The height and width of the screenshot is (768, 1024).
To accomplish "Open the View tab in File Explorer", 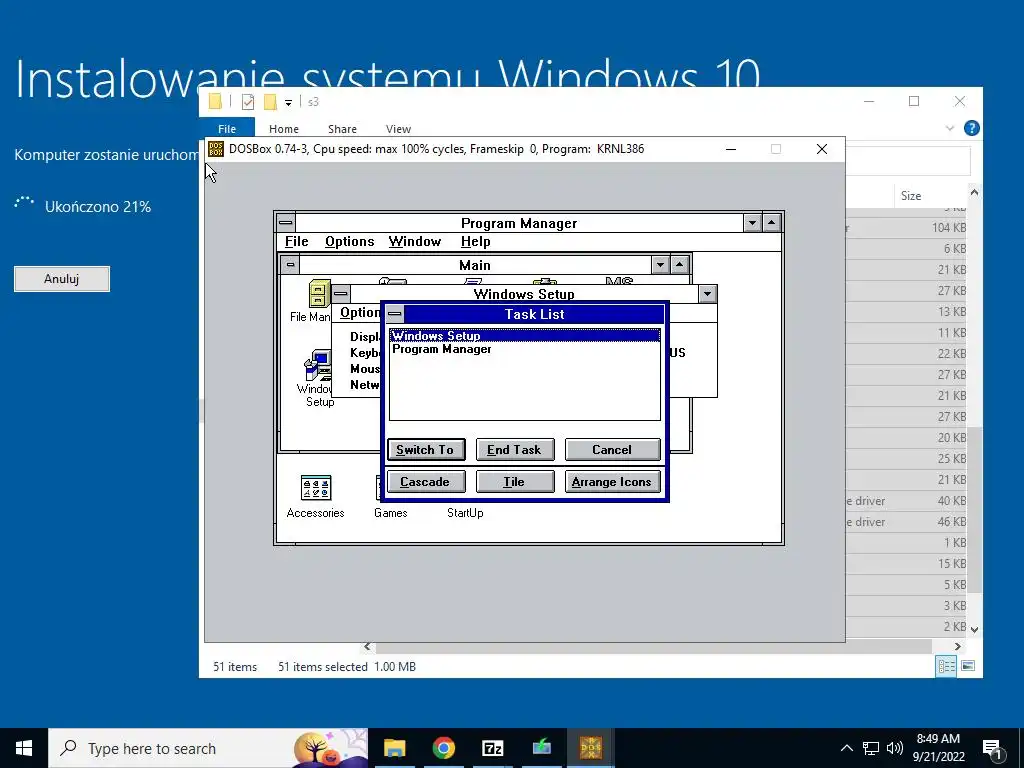I will tap(398, 129).
